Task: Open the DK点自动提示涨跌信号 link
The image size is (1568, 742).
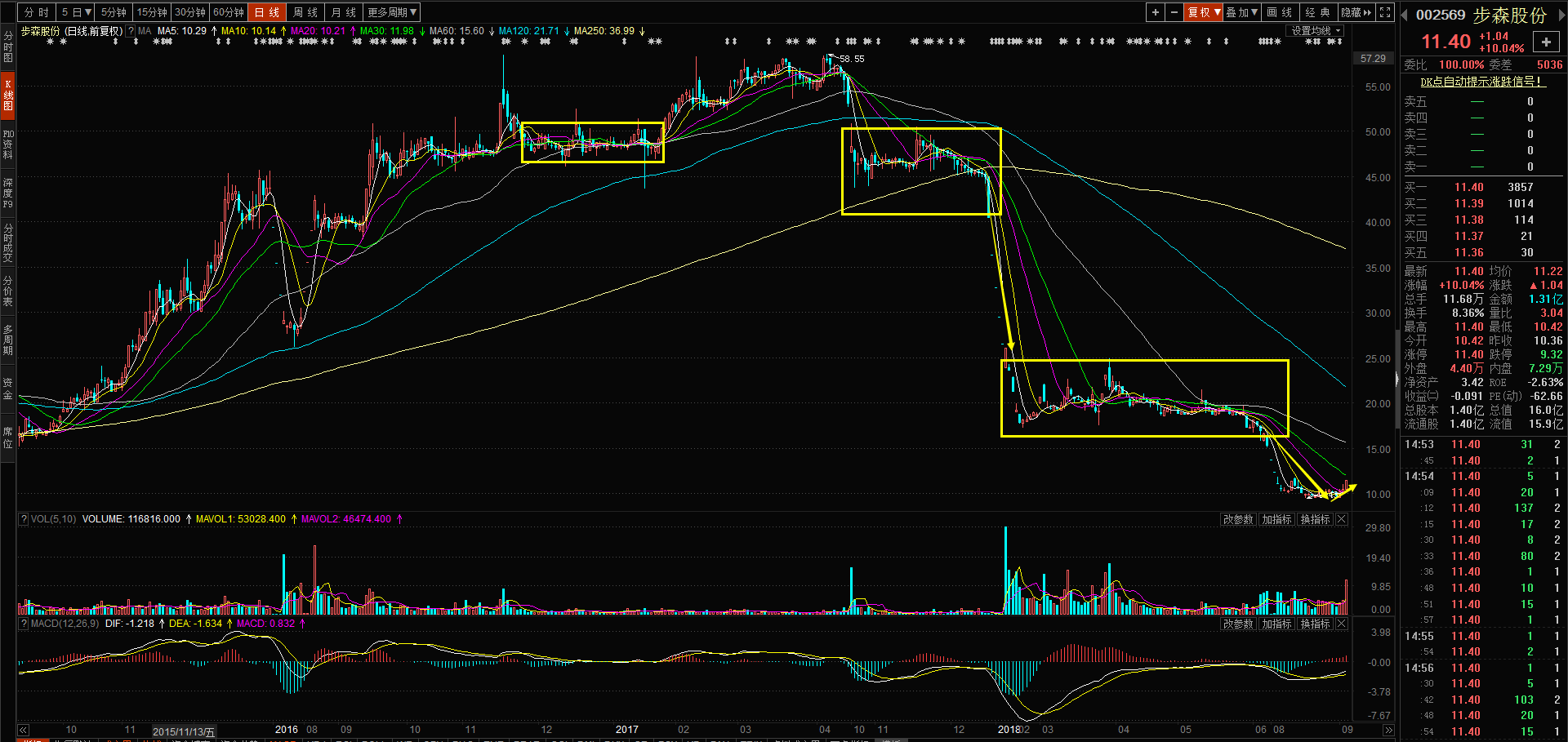Action: tap(1481, 82)
